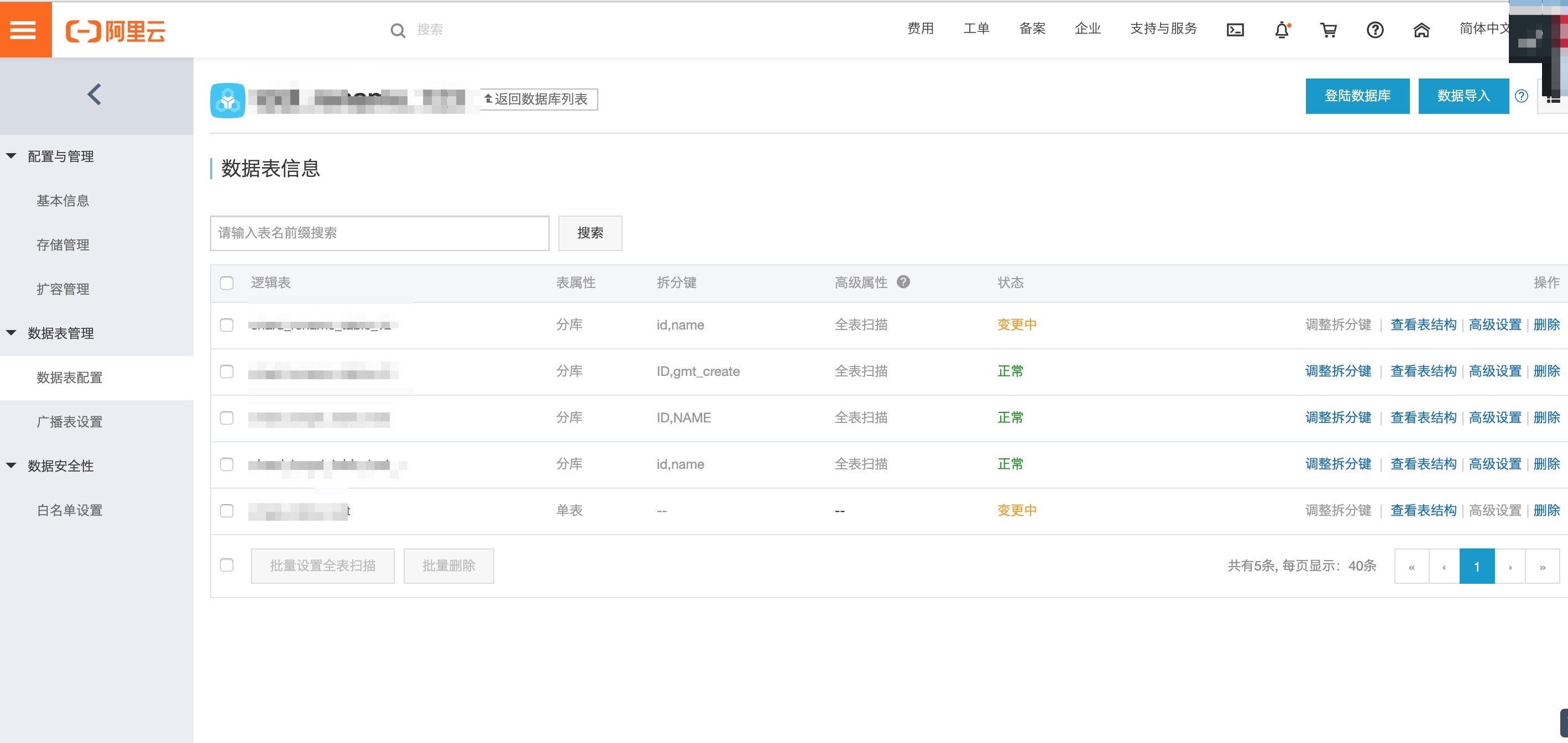Open the 企业 top menu
This screenshot has height=743, width=1568.
point(1088,29)
